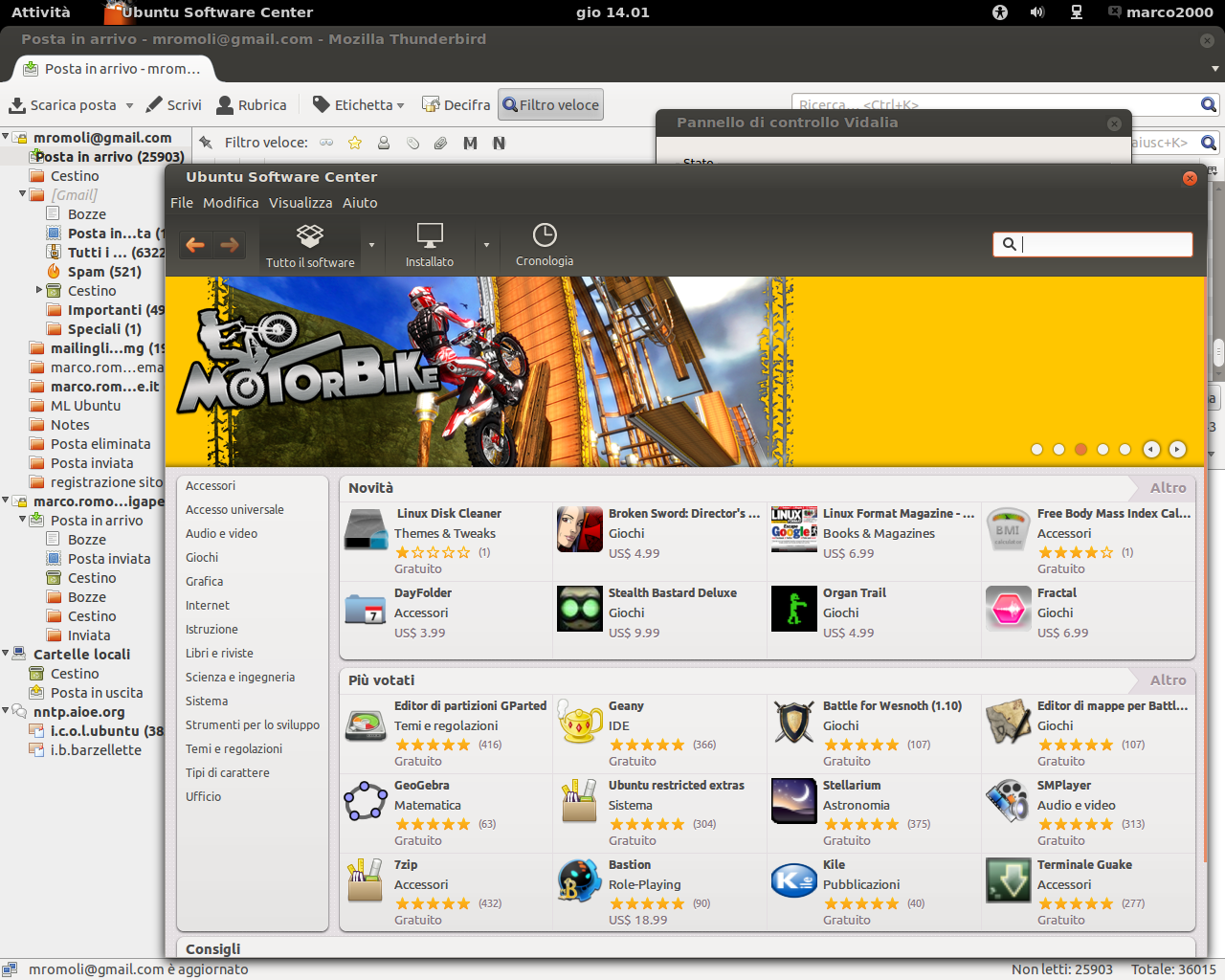Open the Visualizza menu
Screen dimensions: 1225x980
[301, 203]
